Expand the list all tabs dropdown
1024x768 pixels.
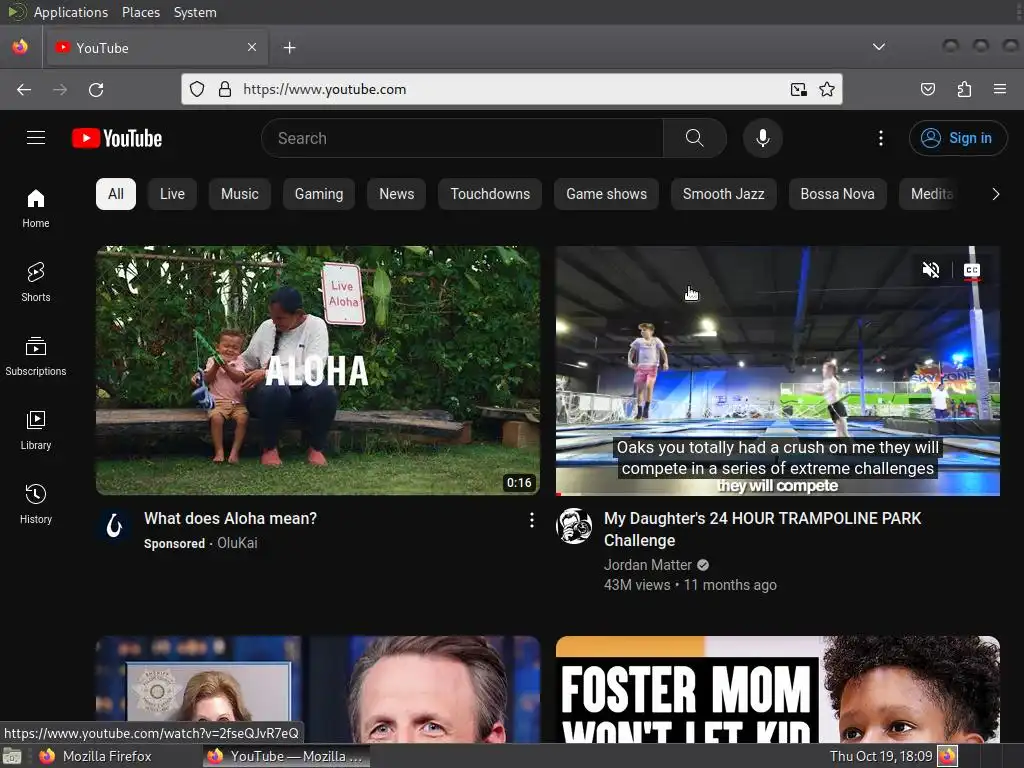click(x=879, y=47)
